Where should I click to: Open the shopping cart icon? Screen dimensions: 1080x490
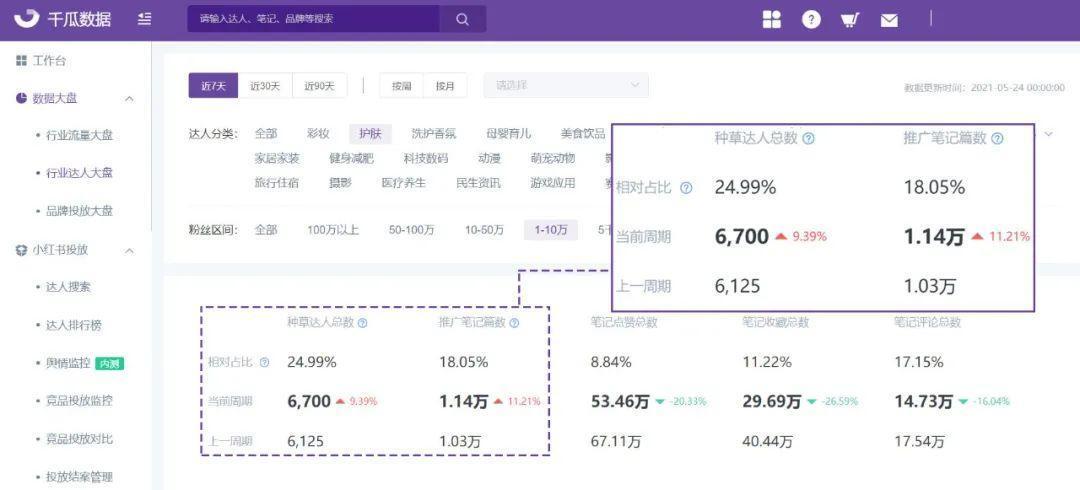point(850,19)
